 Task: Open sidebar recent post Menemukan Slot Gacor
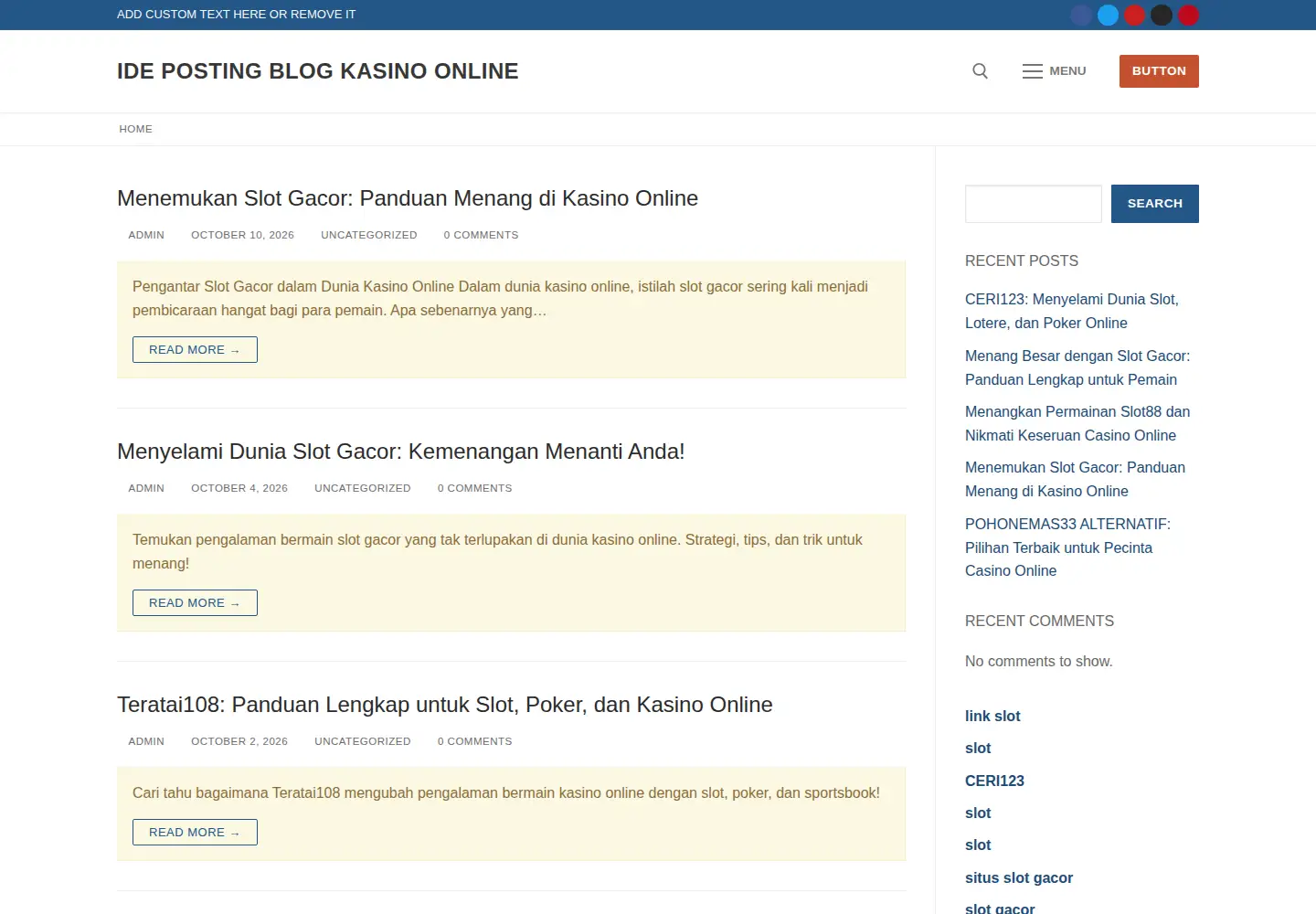tap(1075, 479)
